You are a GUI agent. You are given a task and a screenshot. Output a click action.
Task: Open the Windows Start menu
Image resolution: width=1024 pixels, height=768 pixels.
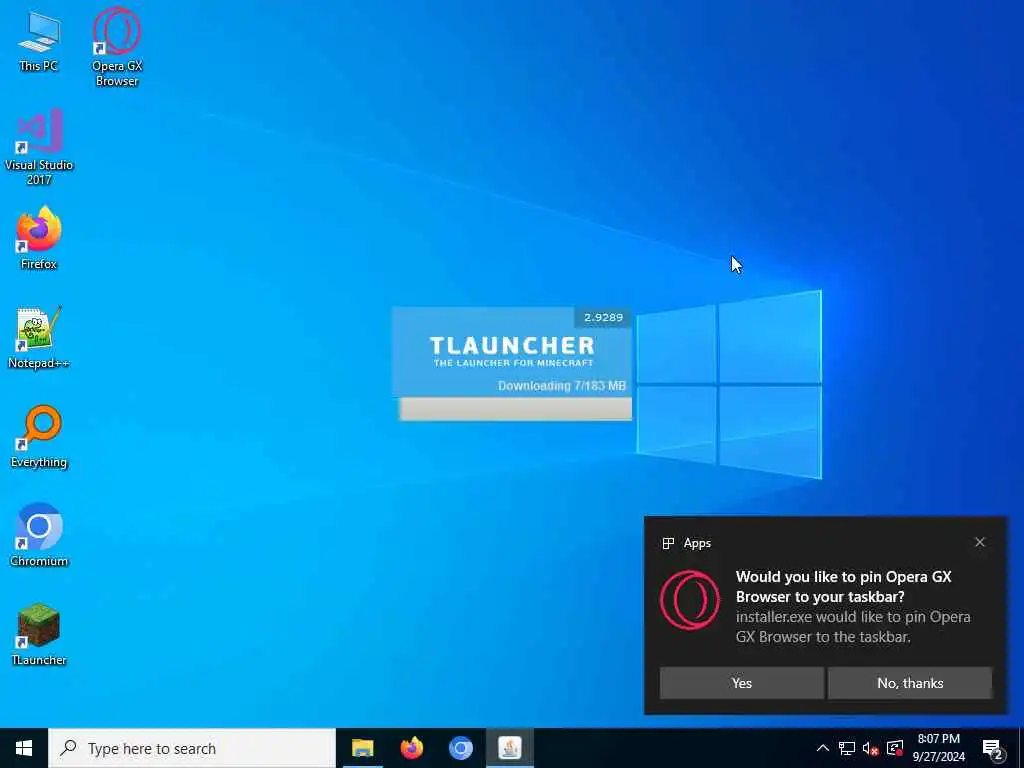coord(24,748)
